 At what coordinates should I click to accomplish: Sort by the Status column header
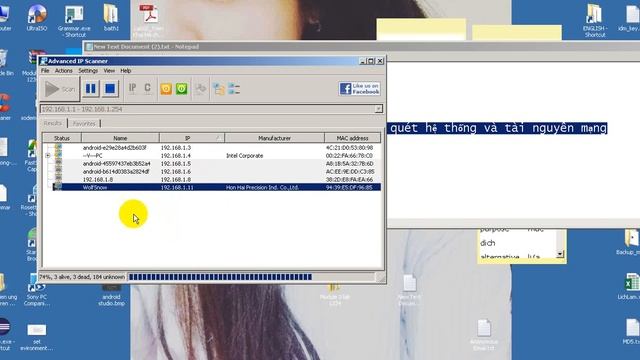(x=62, y=138)
